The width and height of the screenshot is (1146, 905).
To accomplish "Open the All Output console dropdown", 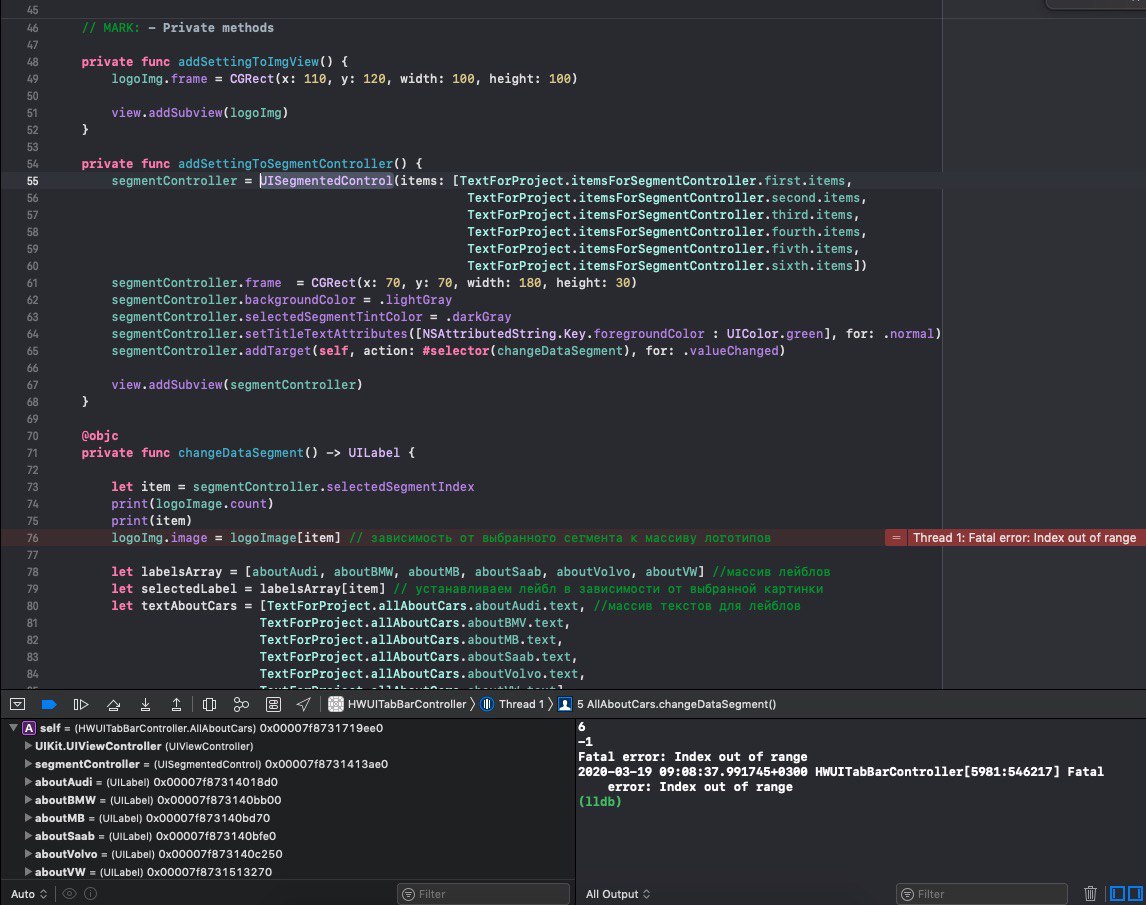I will pyautogui.click(x=618, y=894).
